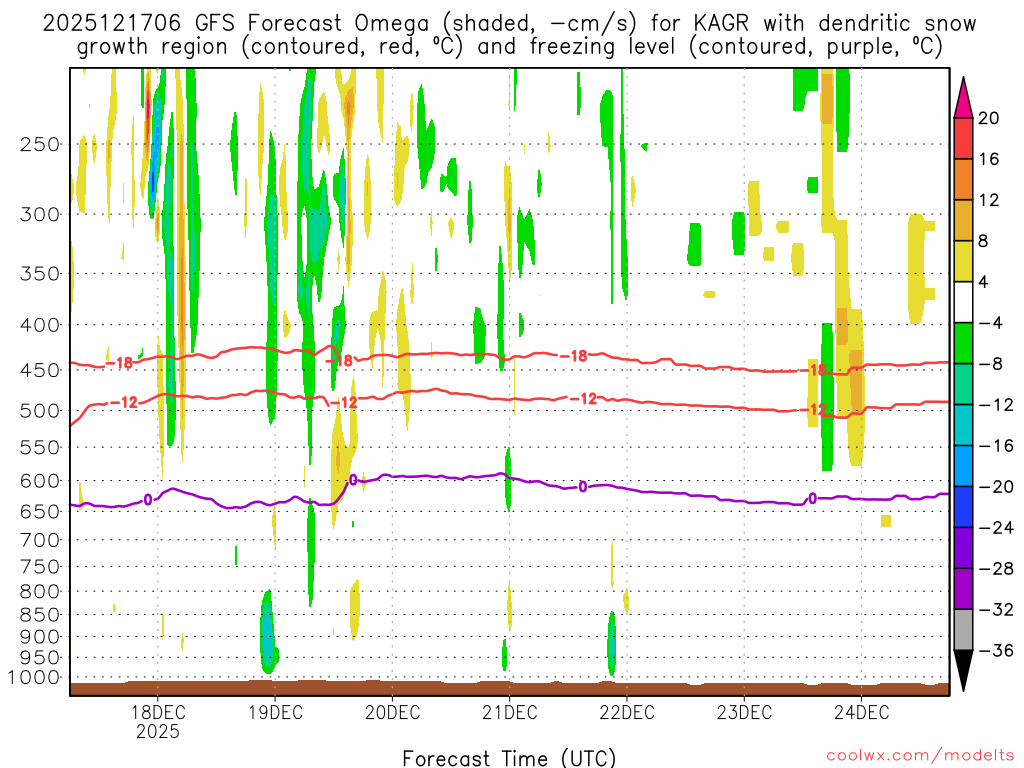Image resolution: width=1024 pixels, height=768 pixels.
Task: Click the colorbar value label -16
Action: (995, 445)
